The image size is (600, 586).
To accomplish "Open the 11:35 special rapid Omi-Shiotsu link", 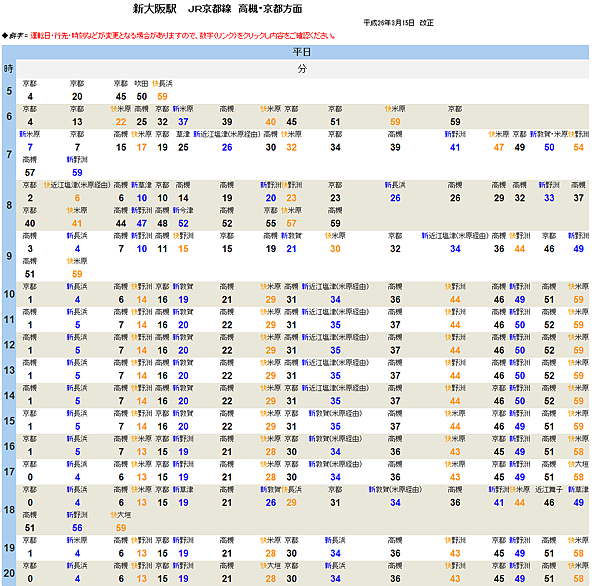I will 335,325.
